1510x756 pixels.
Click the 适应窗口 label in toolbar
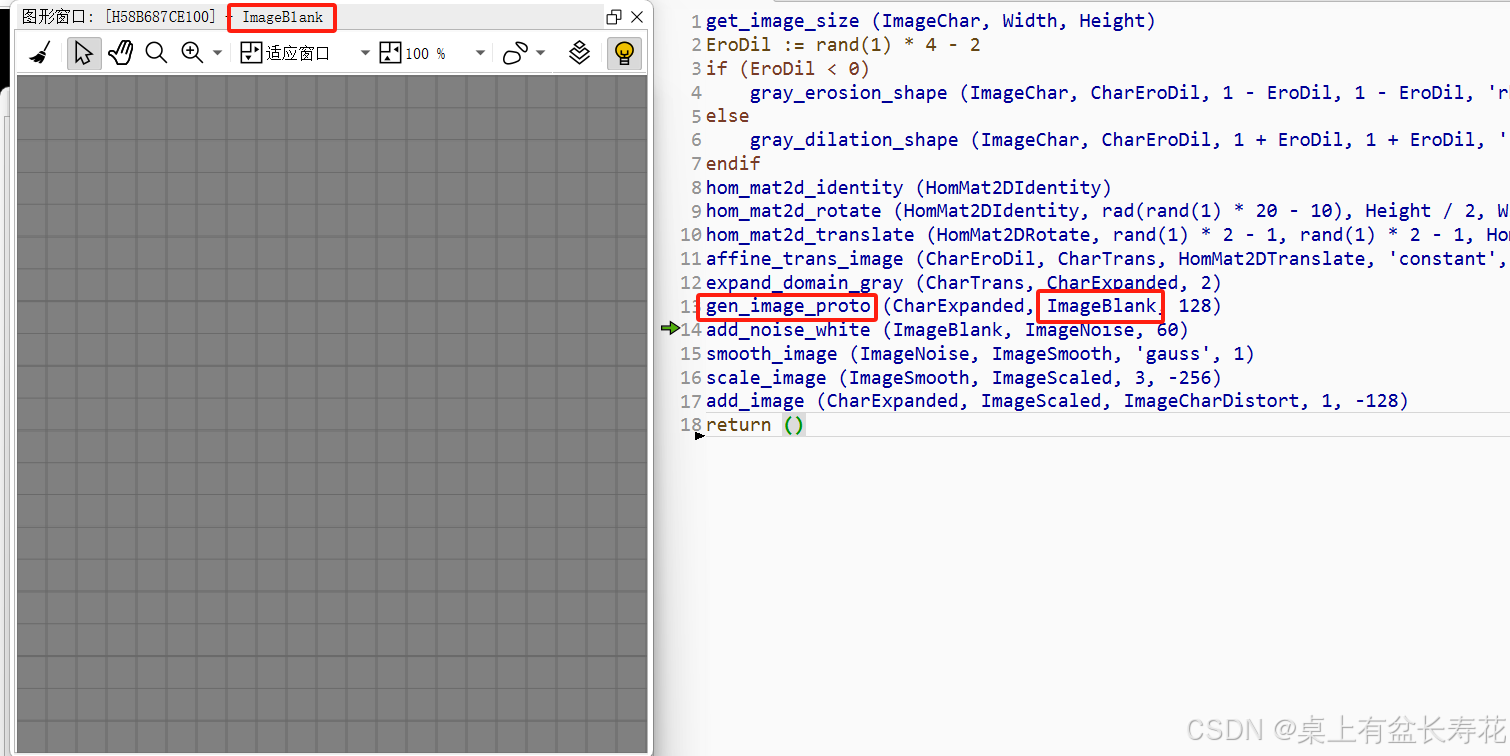(298, 53)
